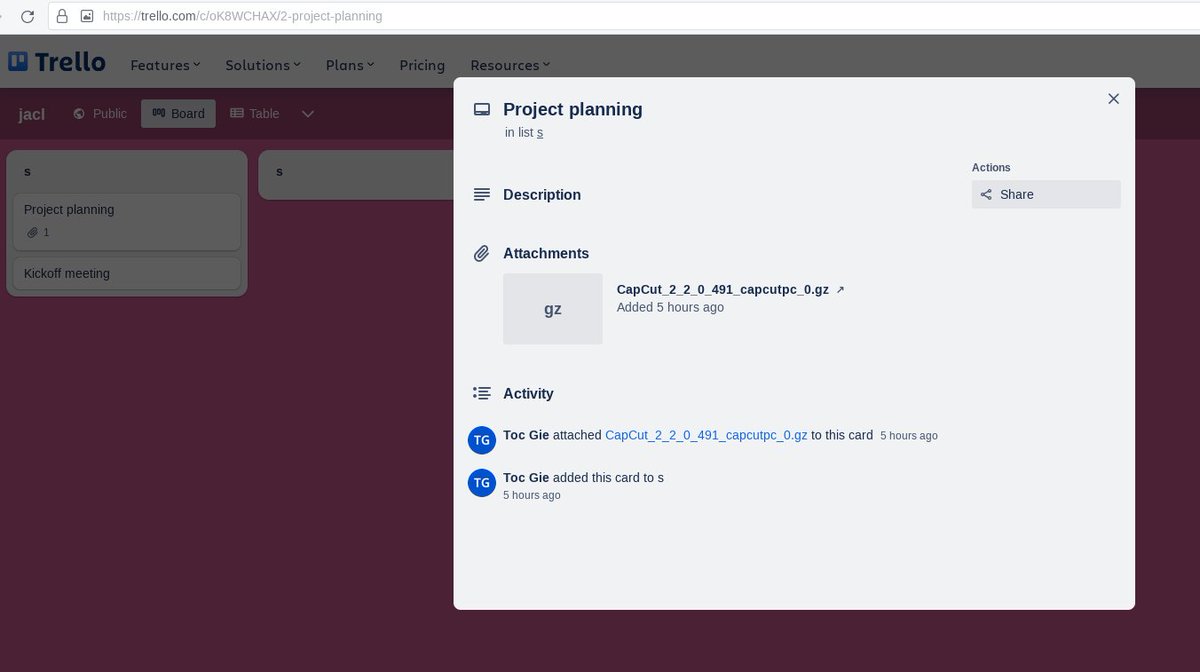Image resolution: width=1200 pixels, height=672 pixels.
Task: Click the external-link arrow beside the attachment name
Action: pyautogui.click(x=840, y=290)
